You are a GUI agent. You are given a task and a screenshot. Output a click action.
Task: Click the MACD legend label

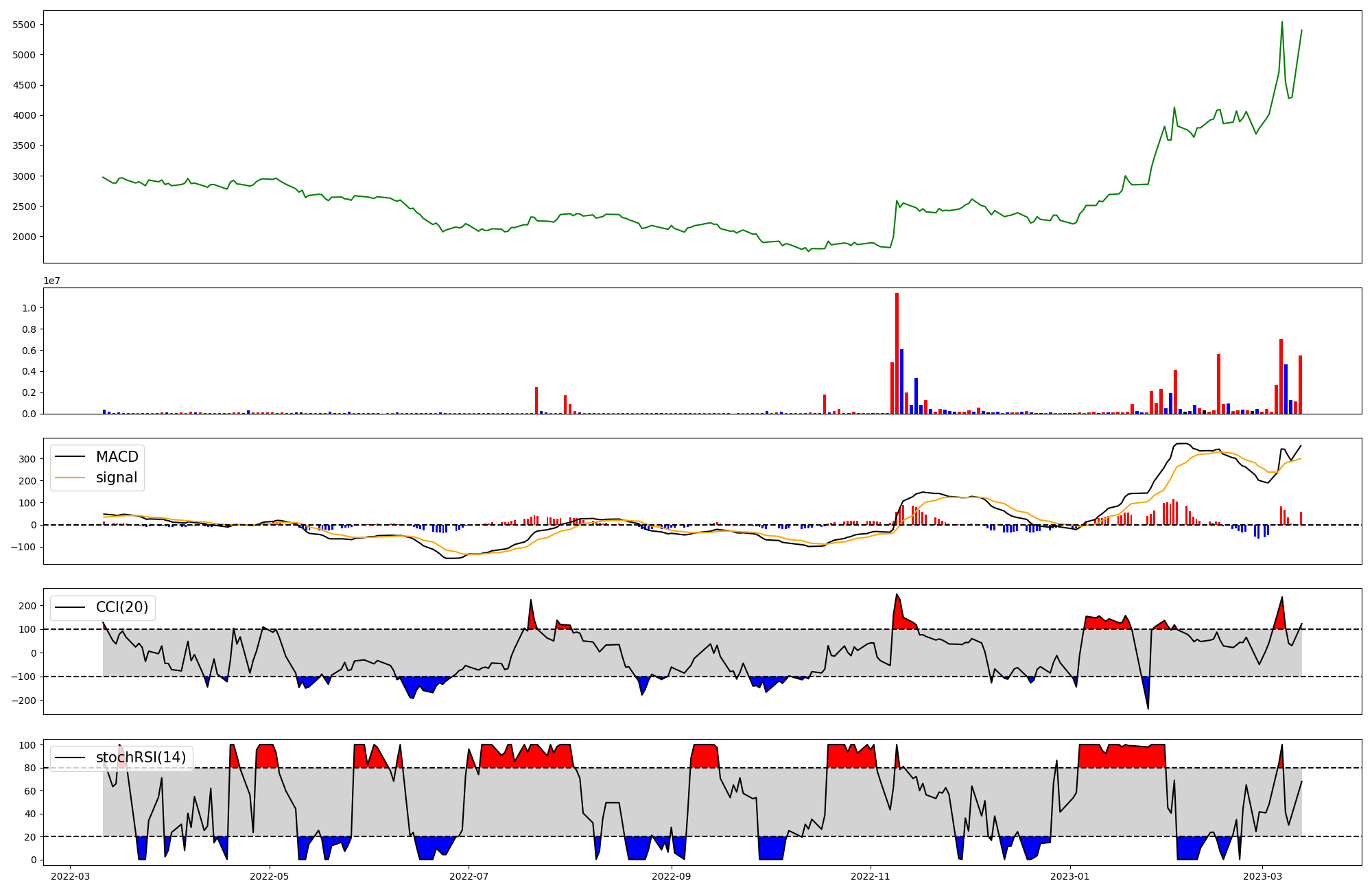coord(117,457)
